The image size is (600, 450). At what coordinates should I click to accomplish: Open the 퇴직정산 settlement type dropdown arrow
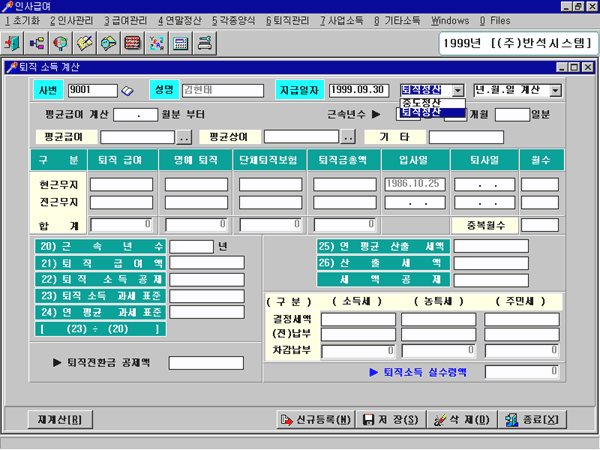[x=458, y=90]
